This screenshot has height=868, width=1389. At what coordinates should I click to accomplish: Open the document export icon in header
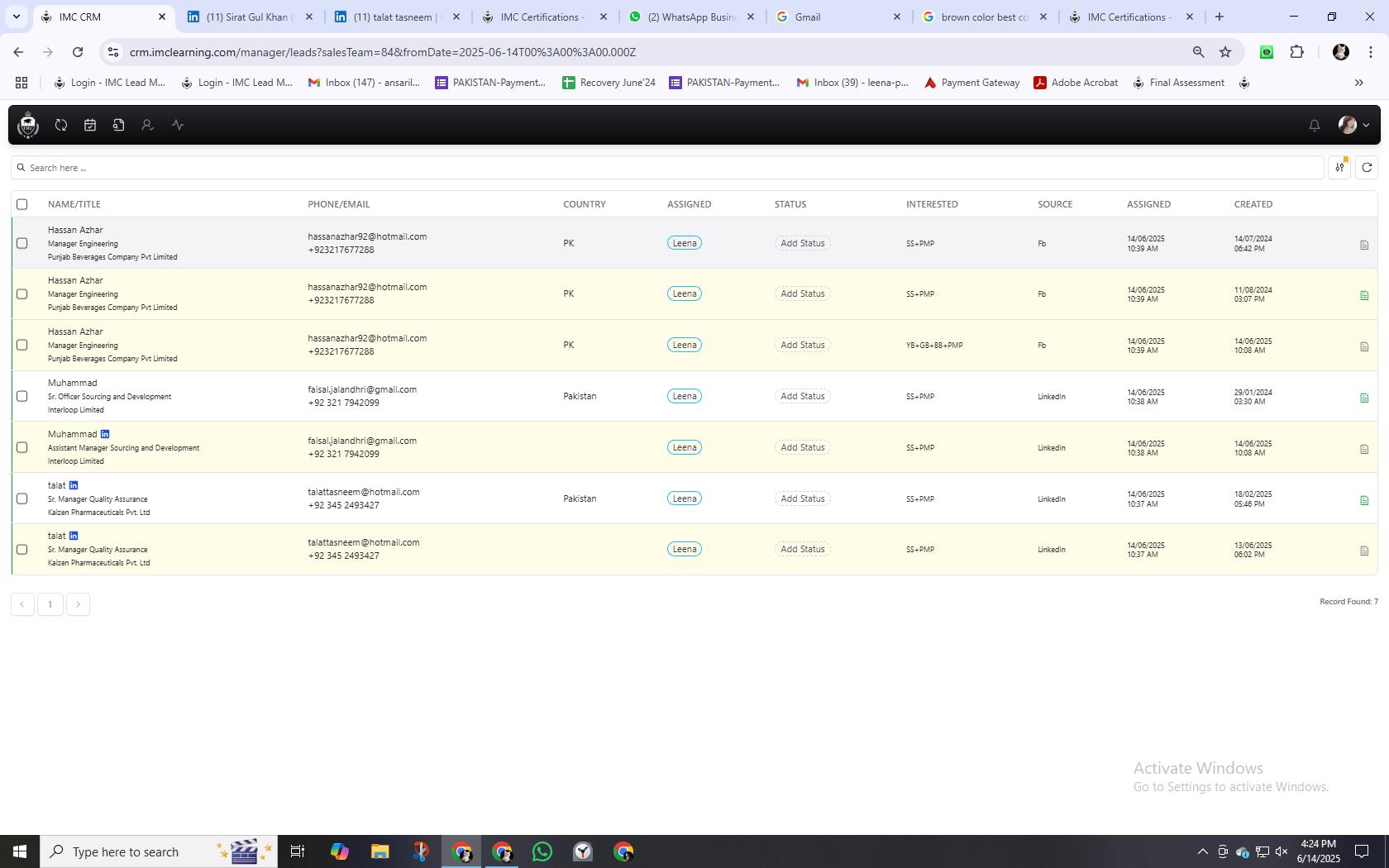118,125
